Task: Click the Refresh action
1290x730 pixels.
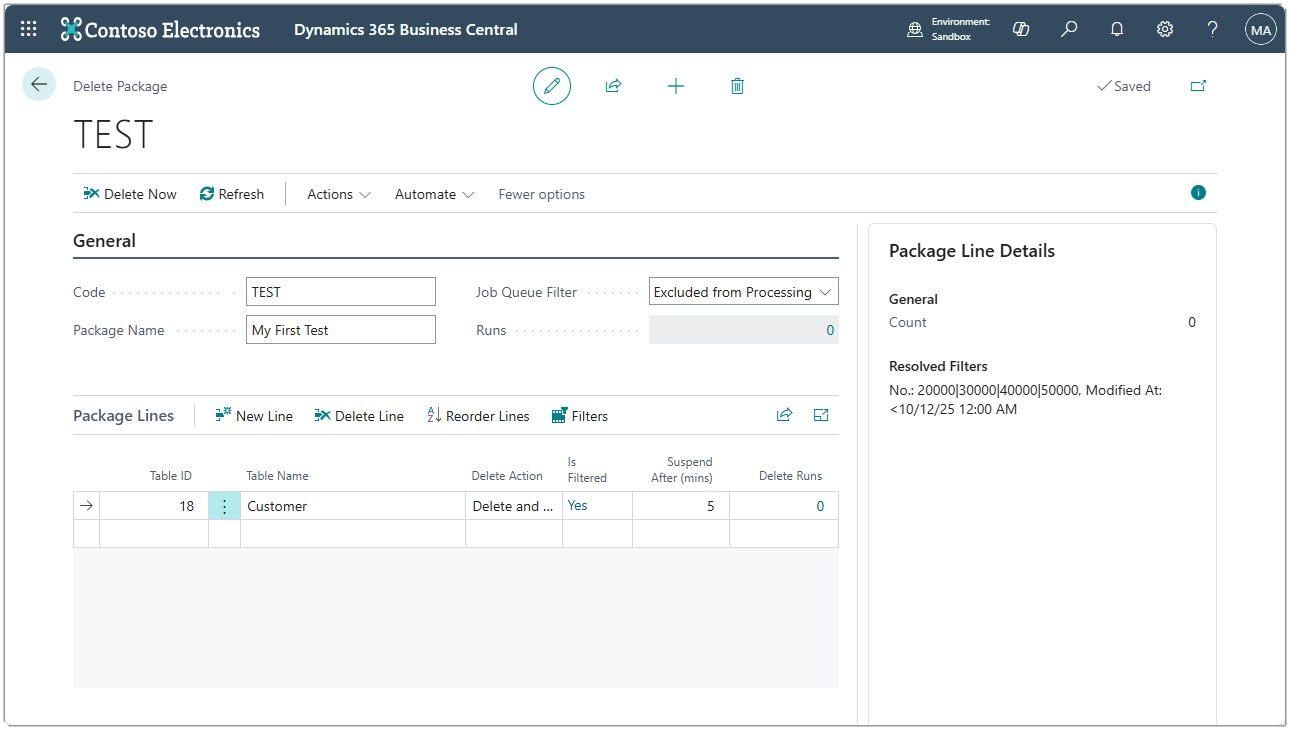Action: click(x=232, y=194)
